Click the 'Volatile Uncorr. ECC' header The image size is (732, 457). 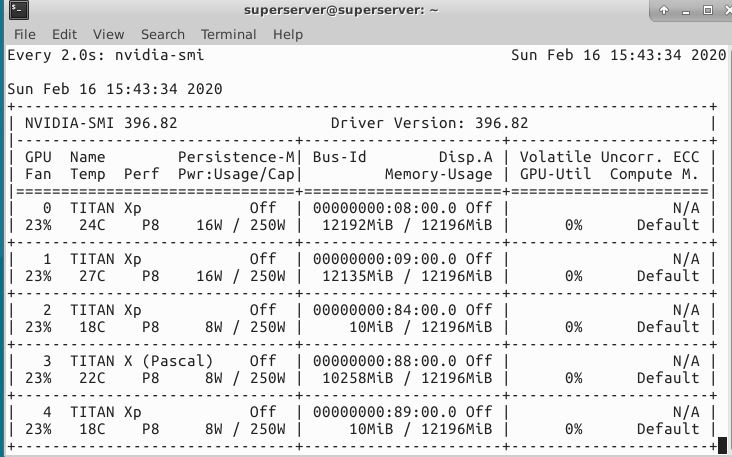click(x=609, y=157)
